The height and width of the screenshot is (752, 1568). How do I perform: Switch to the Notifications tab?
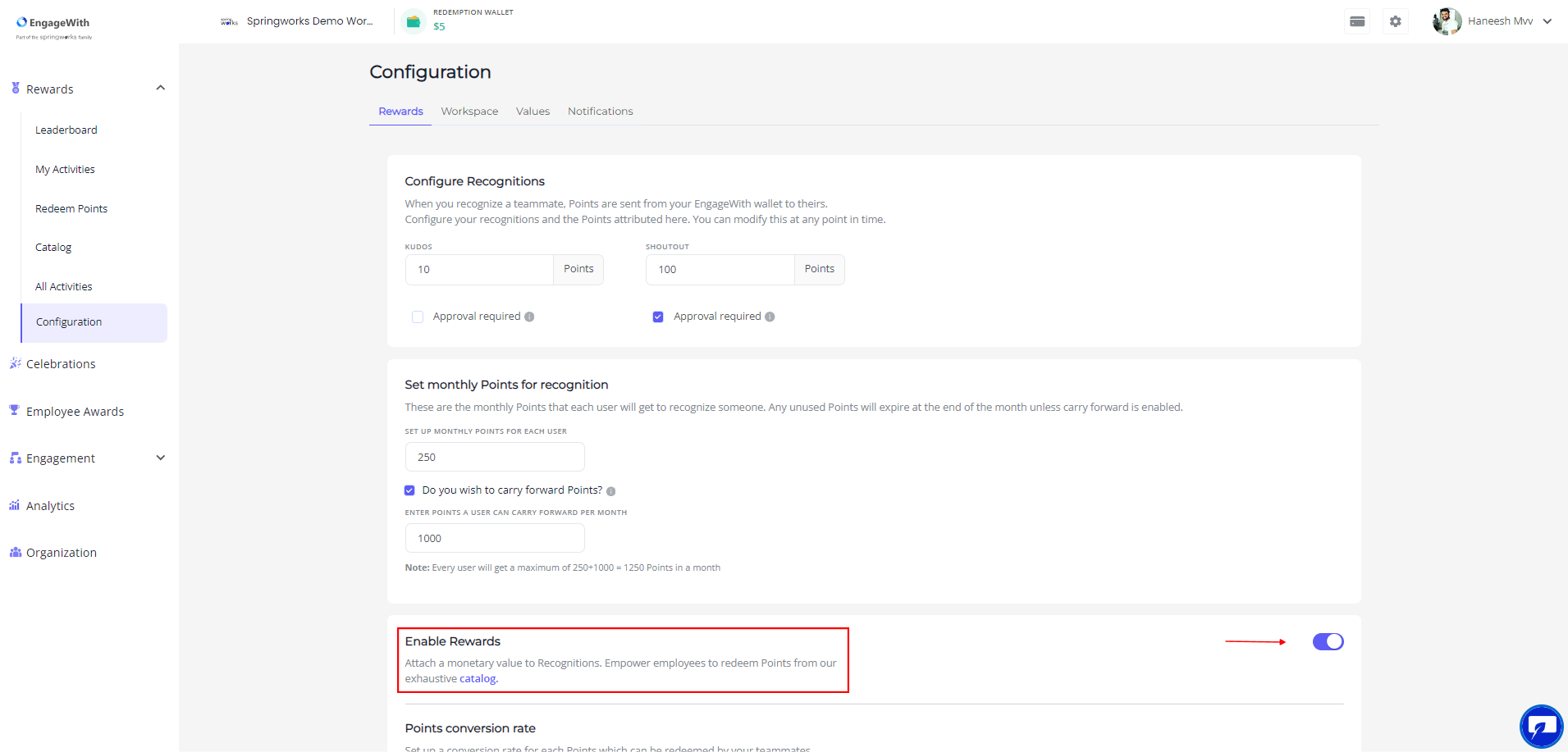[x=600, y=111]
